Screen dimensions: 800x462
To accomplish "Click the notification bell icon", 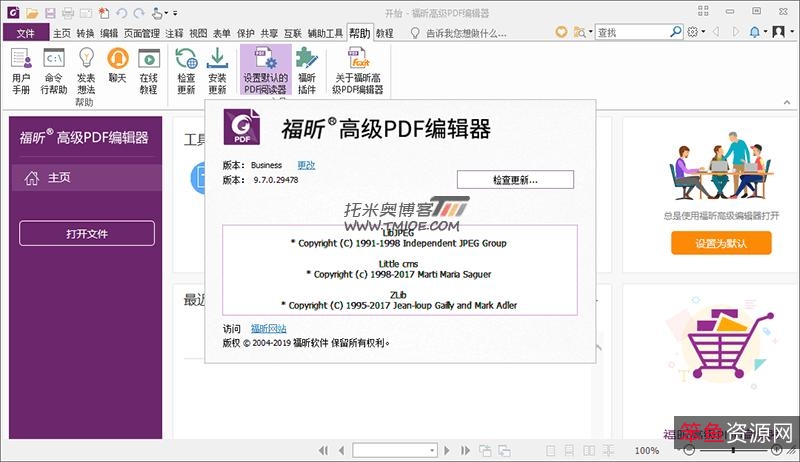I will coord(755,32).
